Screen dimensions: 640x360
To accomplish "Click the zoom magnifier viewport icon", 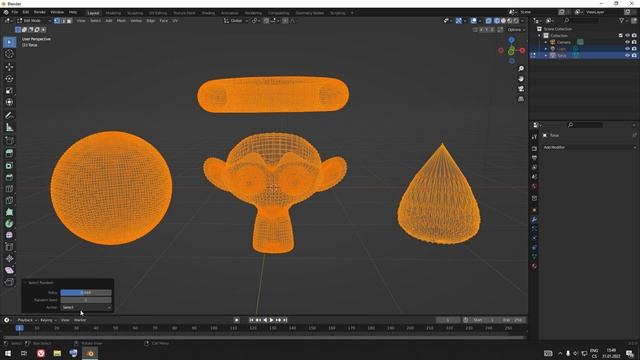I will coord(521,69).
